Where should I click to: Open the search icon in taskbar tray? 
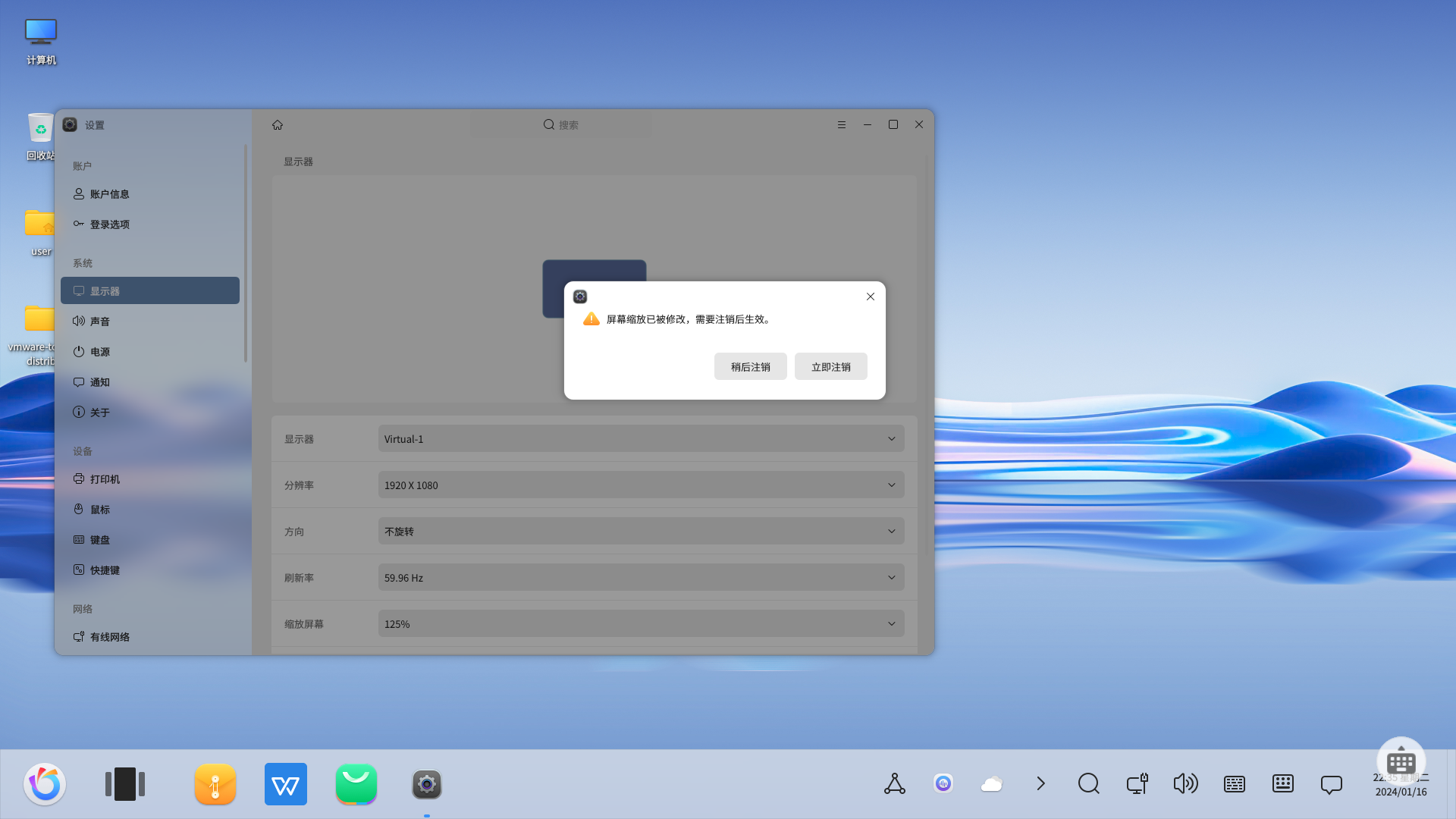click(x=1089, y=783)
